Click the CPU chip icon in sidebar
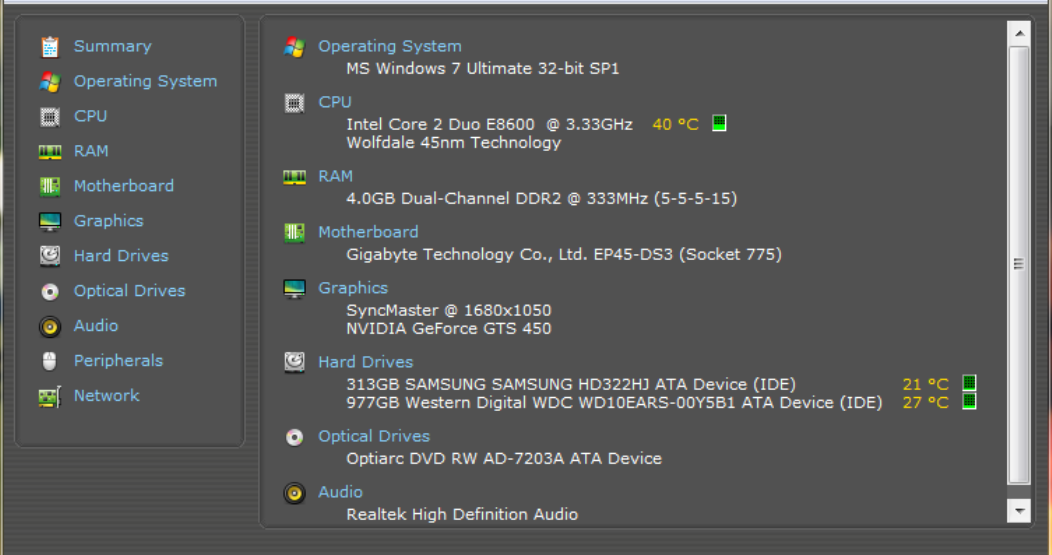Image resolution: width=1052 pixels, height=555 pixels. 50,117
